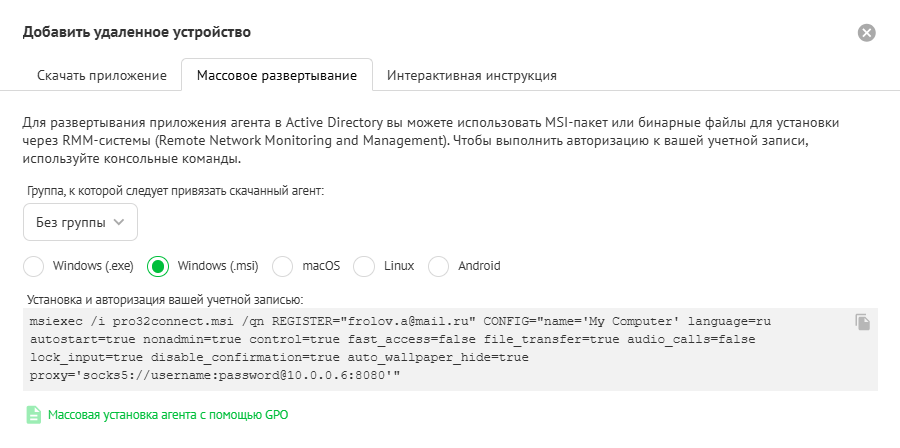Choose the Android platform radio button
The height and width of the screenshot is (448, 900).
[438, 266]
